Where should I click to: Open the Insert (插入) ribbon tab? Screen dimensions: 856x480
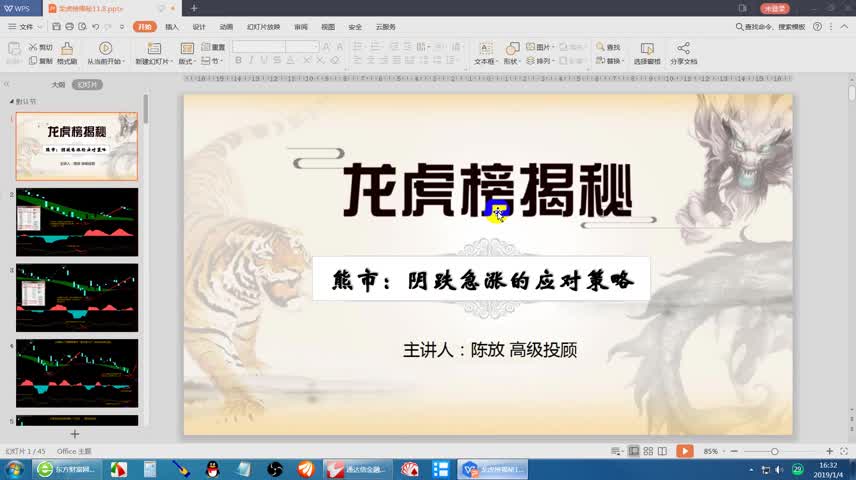(172, 27)
